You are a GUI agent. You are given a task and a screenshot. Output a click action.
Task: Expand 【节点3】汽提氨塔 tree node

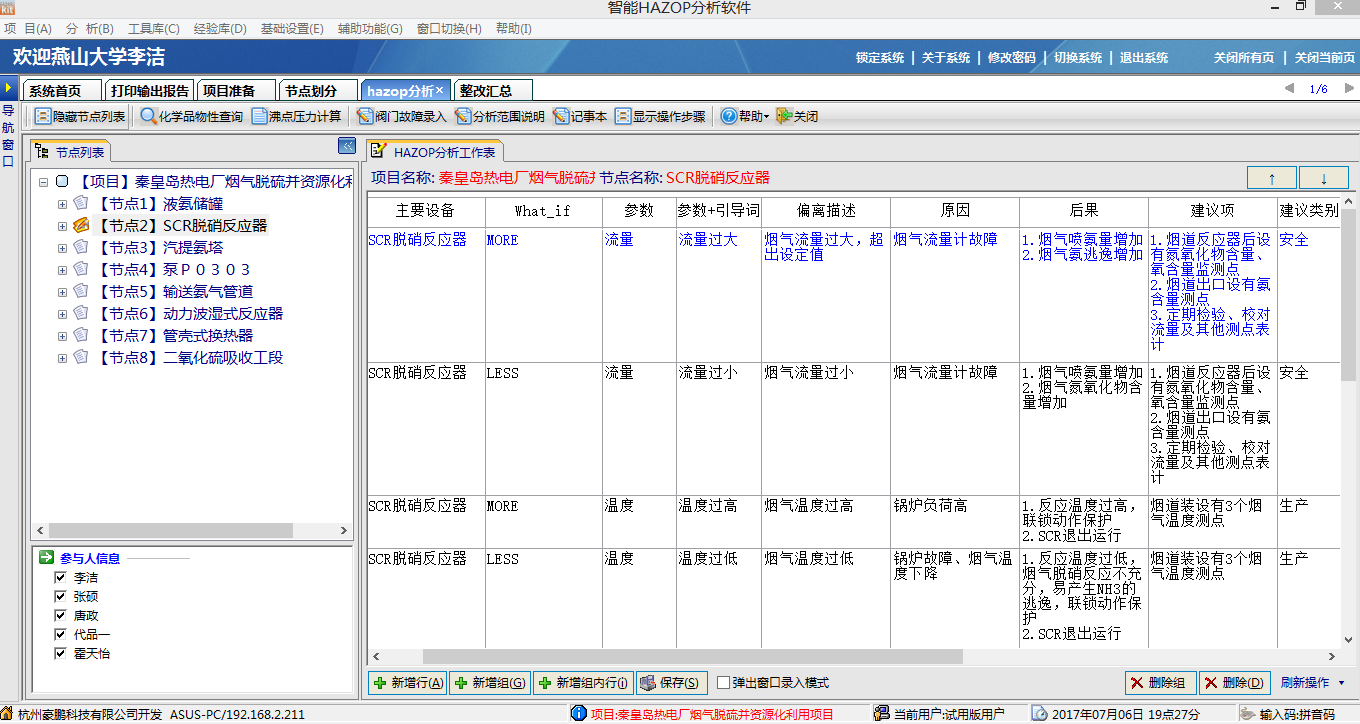pos(62,248)
